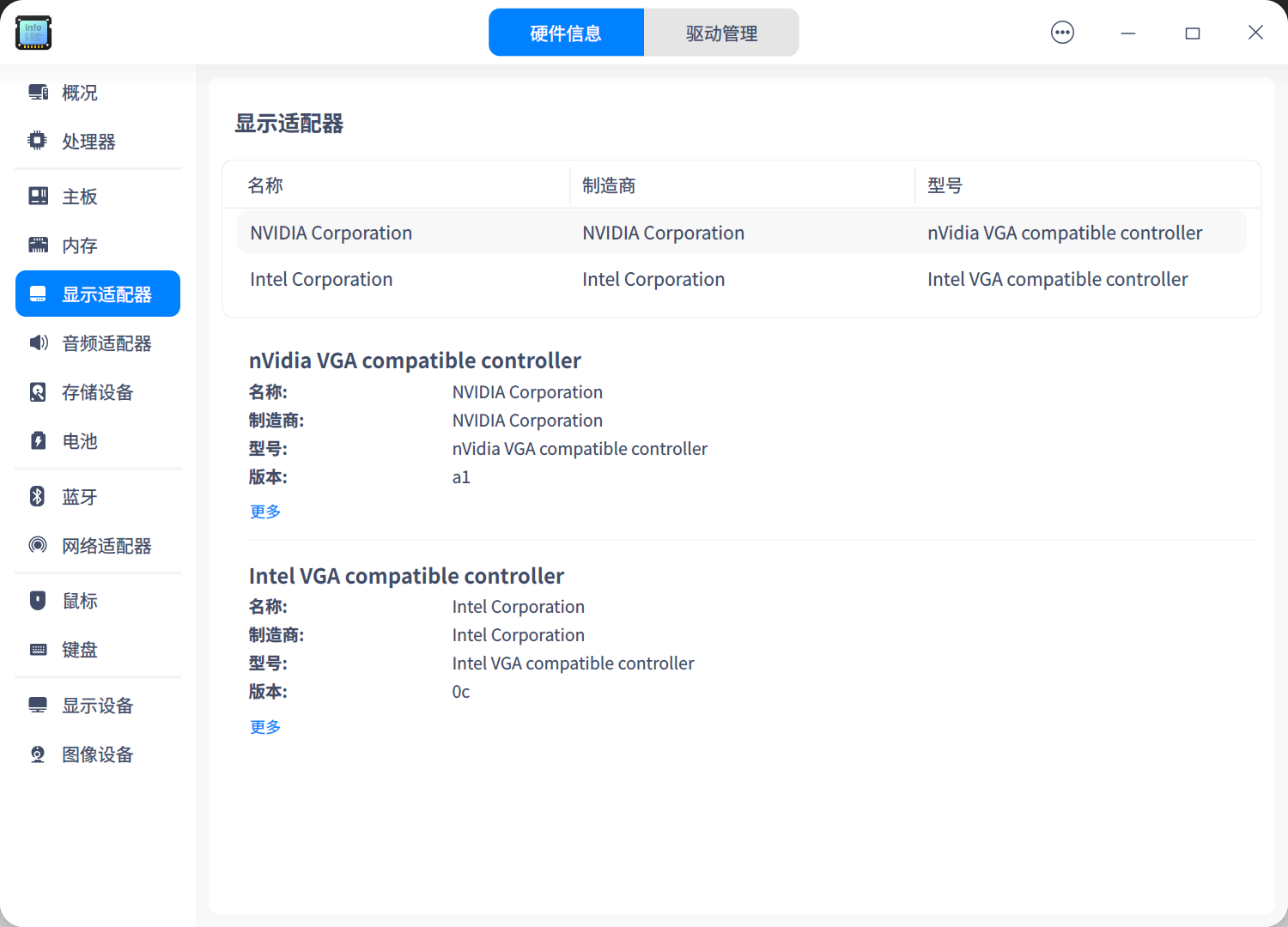Open the app icon in title bar
1288x927 pixels.
(x=33, y=33)
